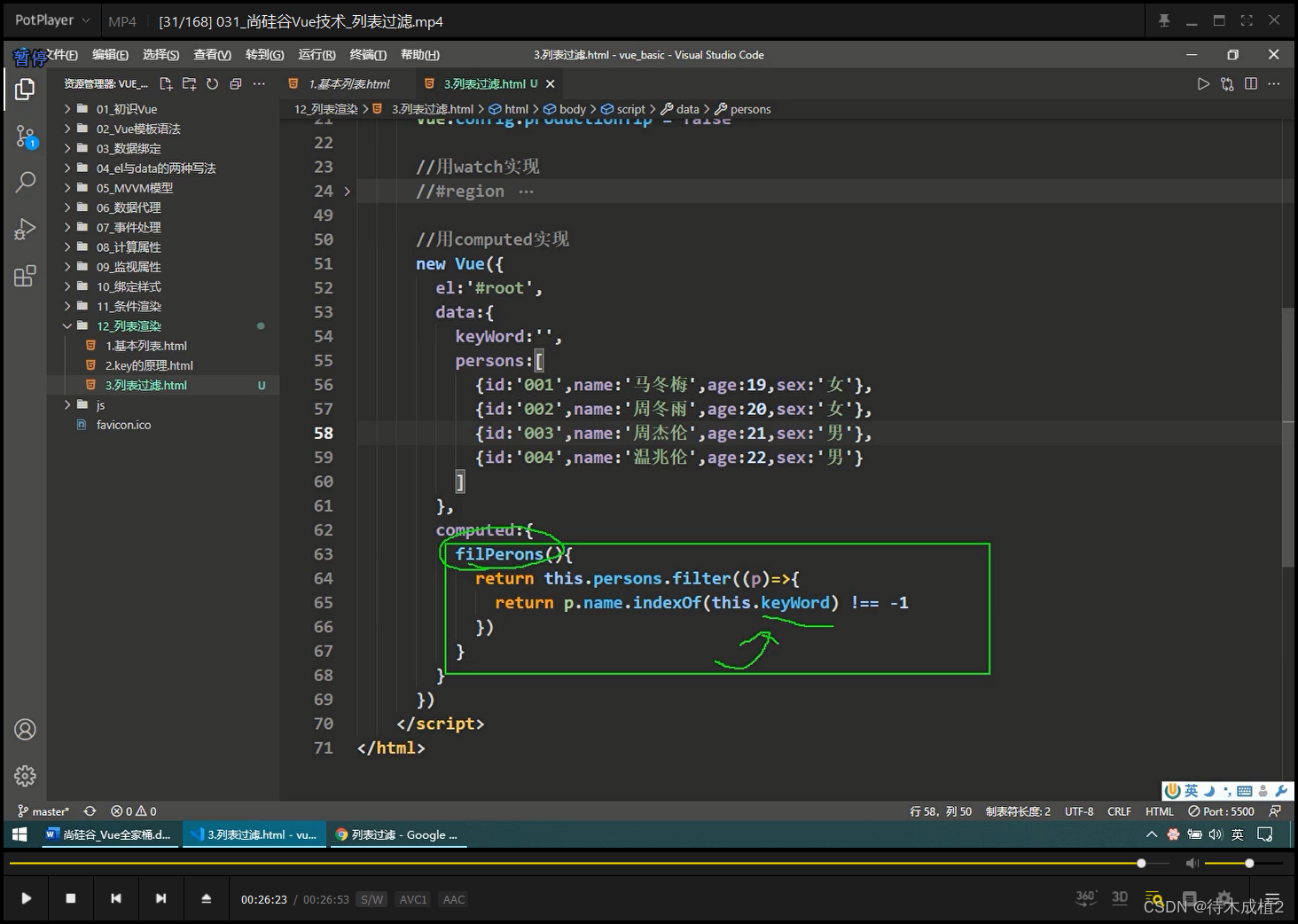Unfold the region at line 24
The height and width of the screenshot is (924, 1298).
click(x=347, y=191)
